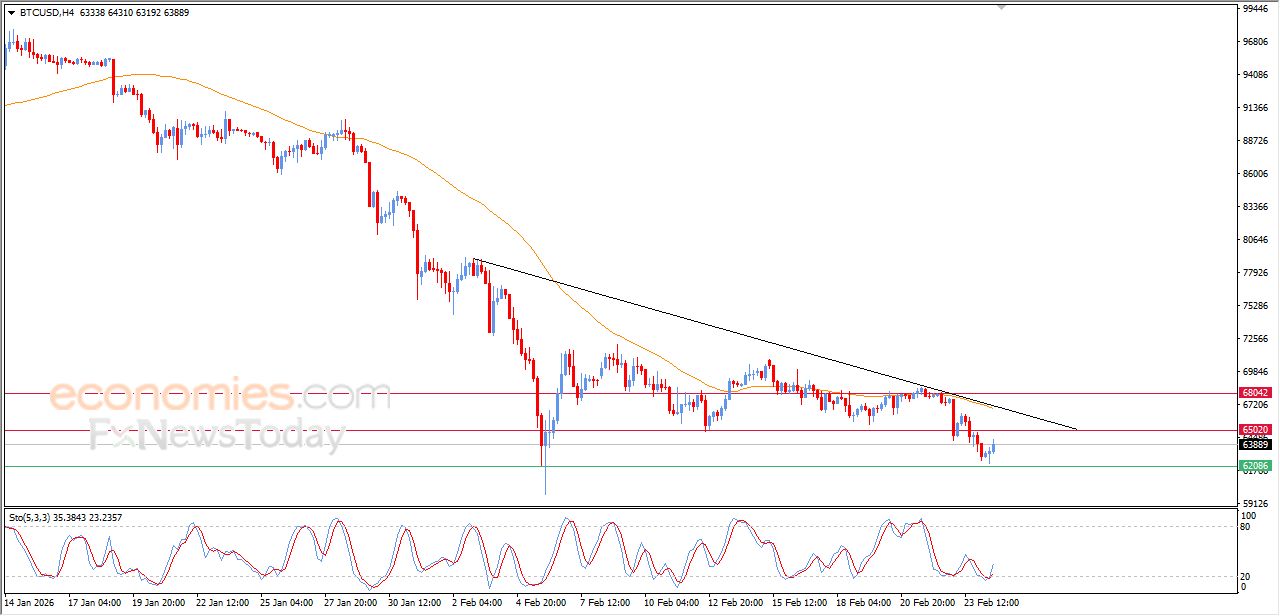Click the economies.com watermark logo
This screenshot has height=616, width=1280.
point(220,395)
